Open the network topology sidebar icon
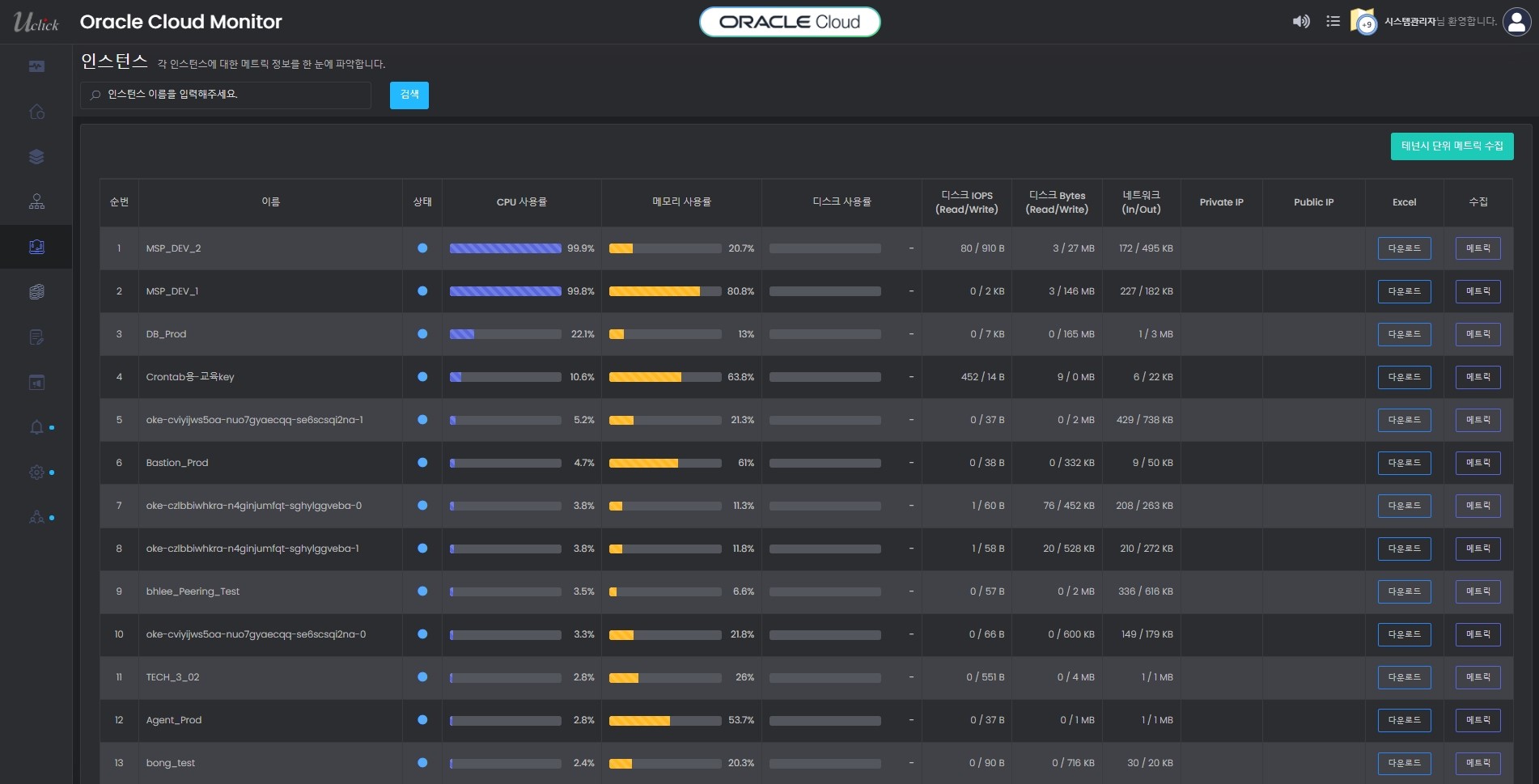 click(36, 201)
